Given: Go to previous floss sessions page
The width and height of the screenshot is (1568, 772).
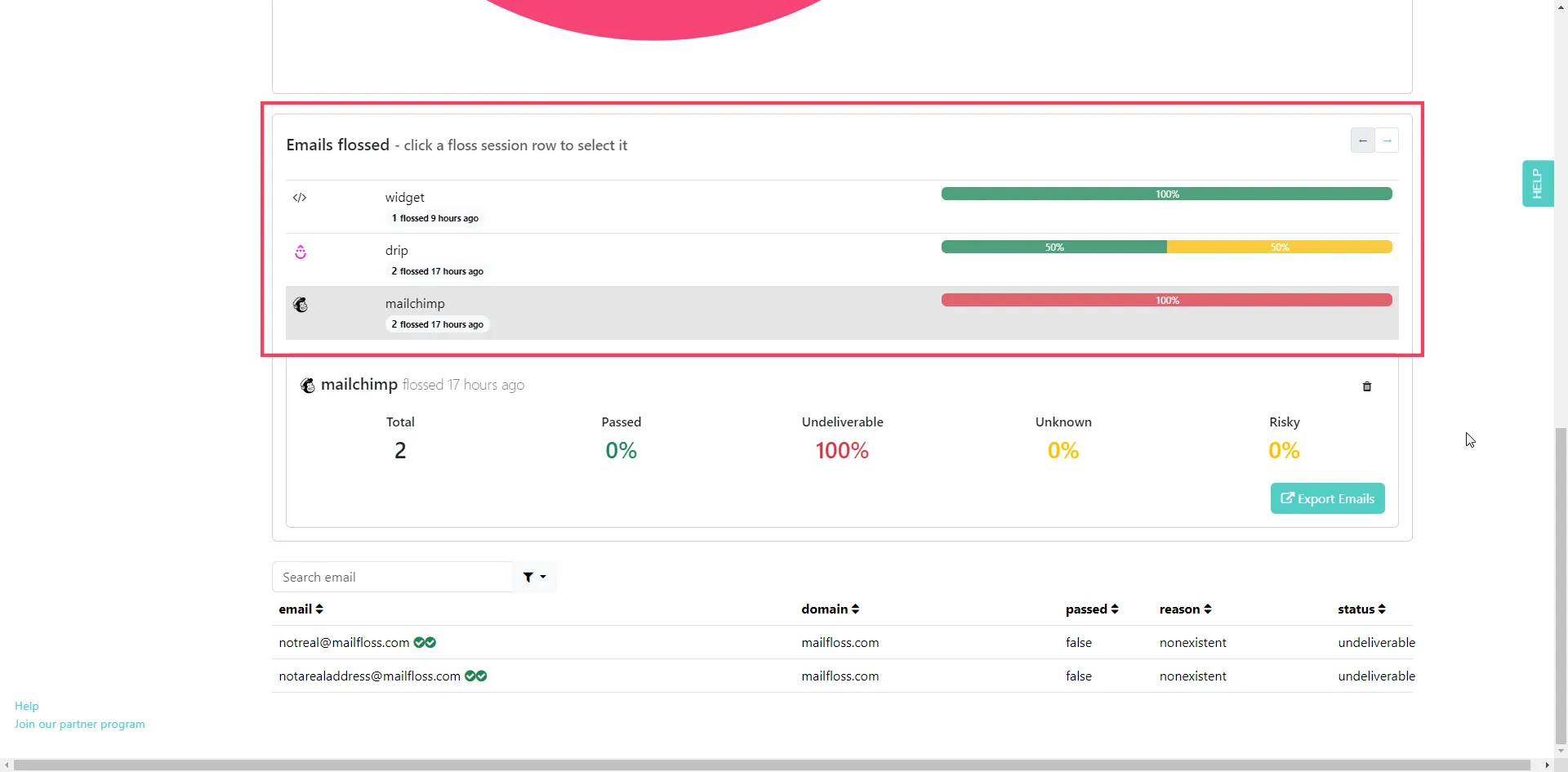Looking at the screenshot, I should click(x=1362, y=141).
